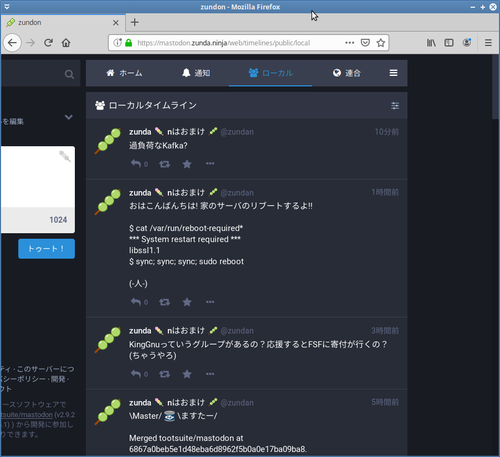
Task: Open the Mastodon hamburger navigation menu
Action: (x=393, y=73)
